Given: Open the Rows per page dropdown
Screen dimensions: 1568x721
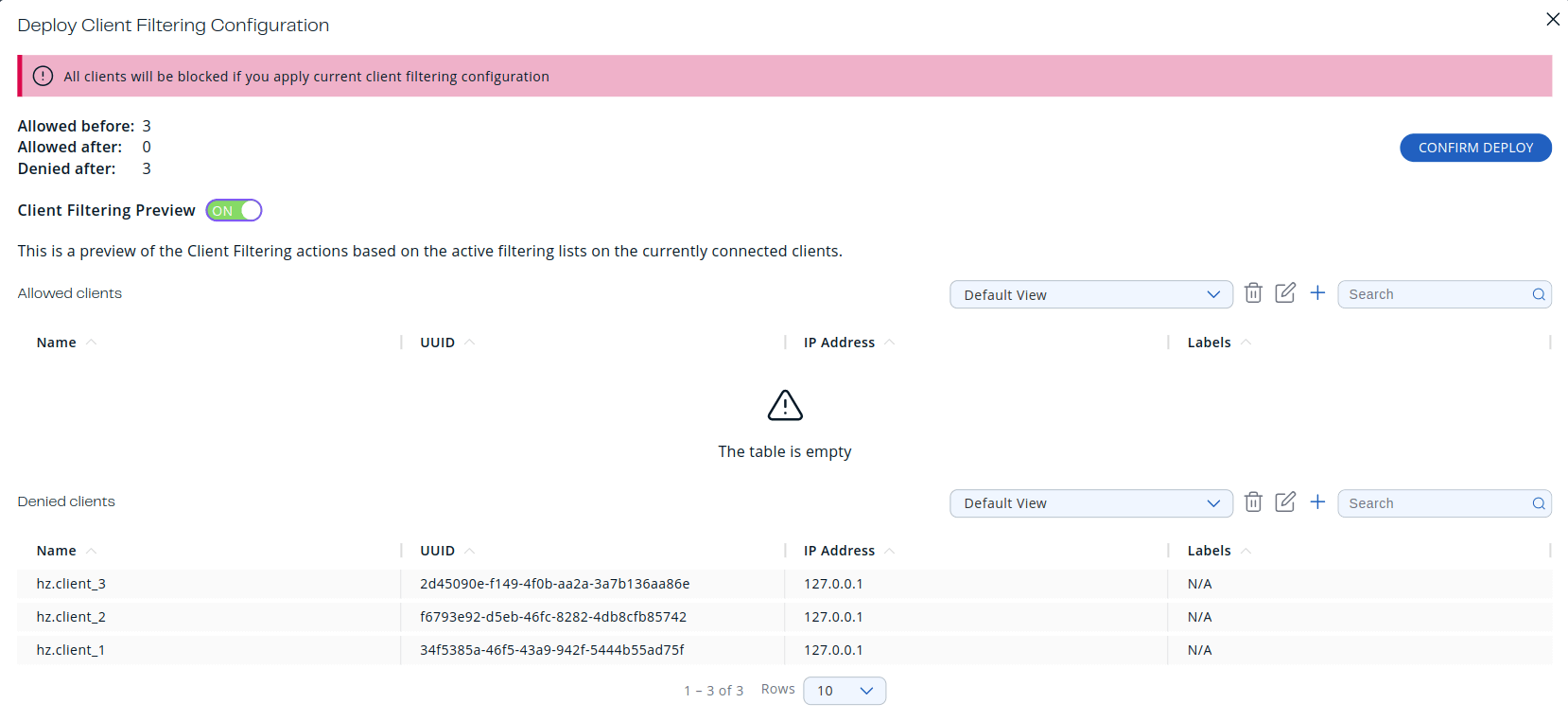Looking at the screenshot, I should pos(844,691).
